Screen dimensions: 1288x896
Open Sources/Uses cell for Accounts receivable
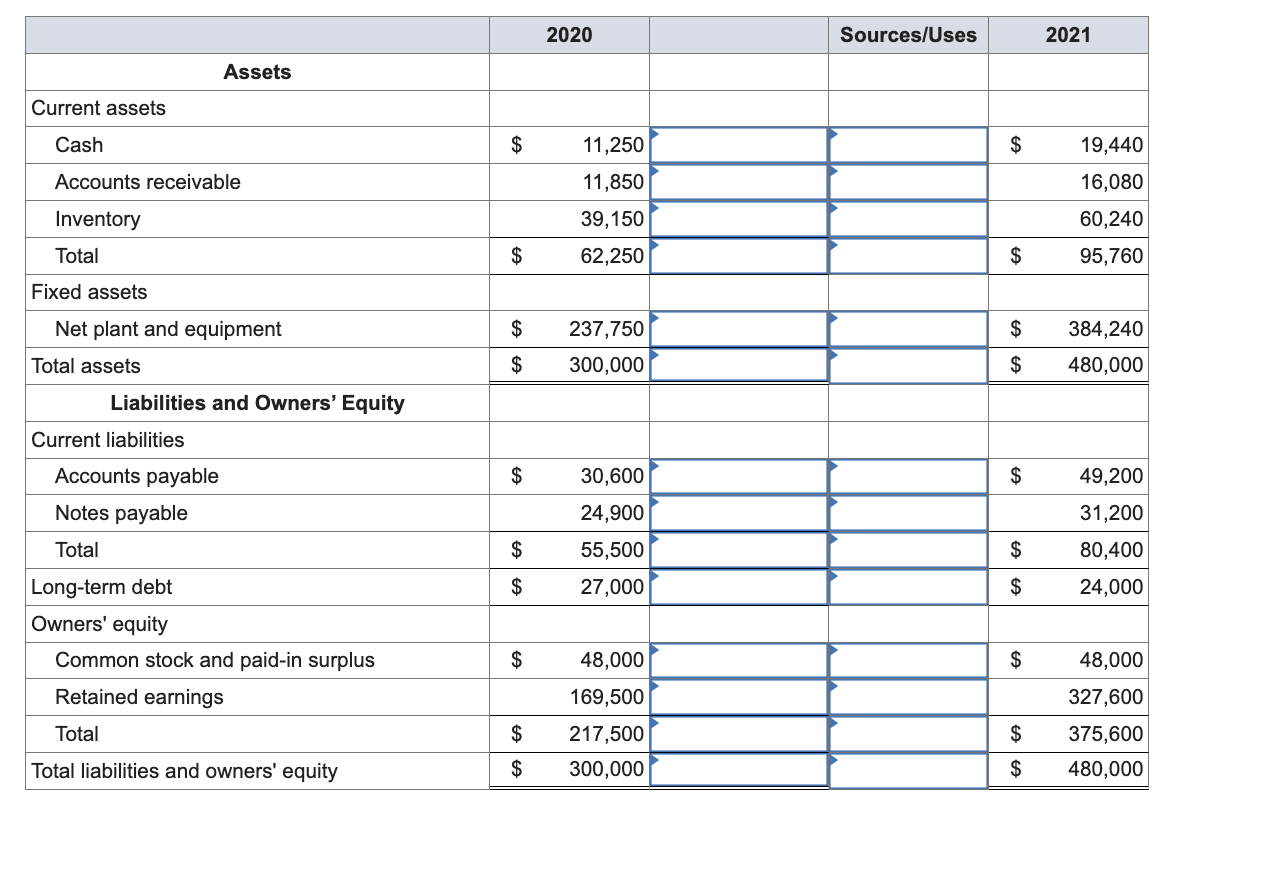[908, 182]
